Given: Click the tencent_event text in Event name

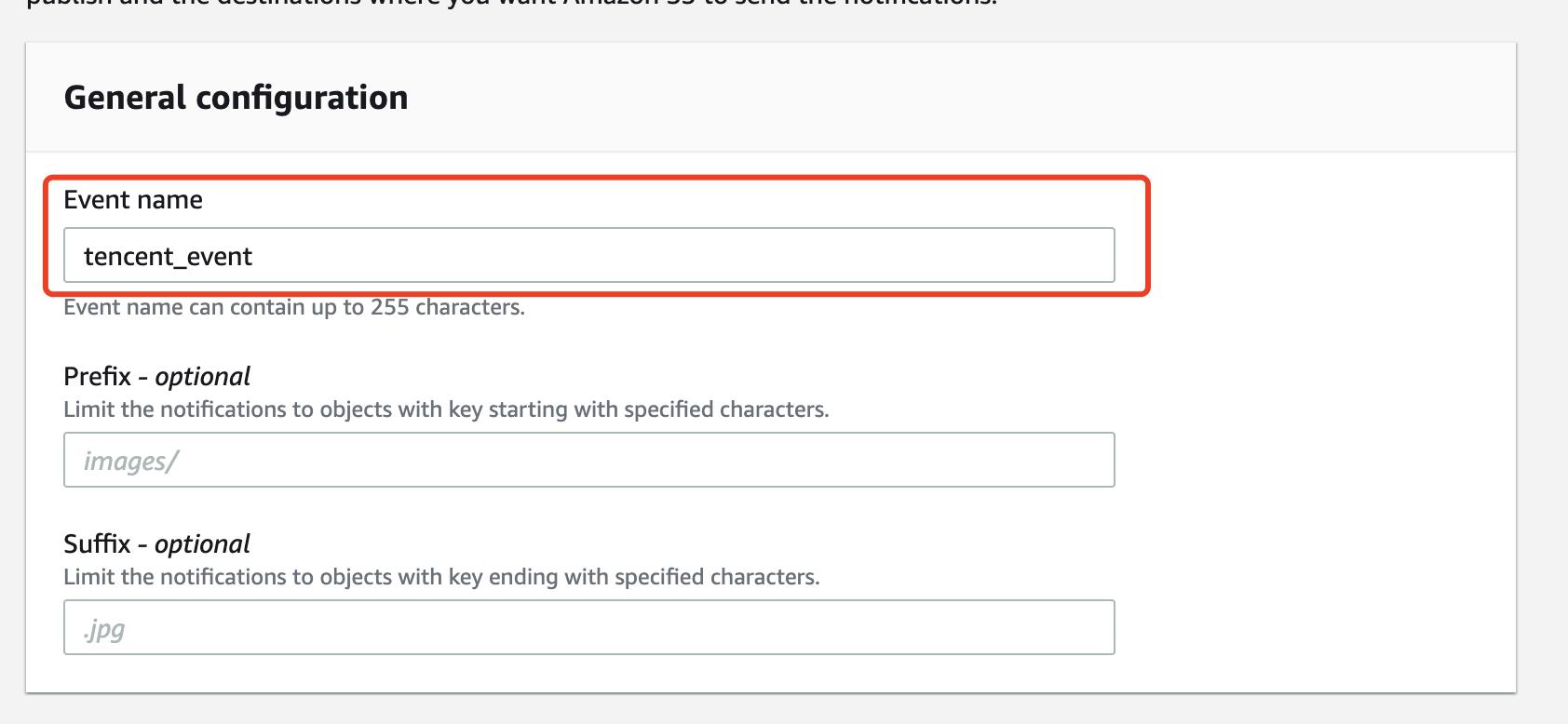Looking at the screenshot, I should (x=168, y=257).
